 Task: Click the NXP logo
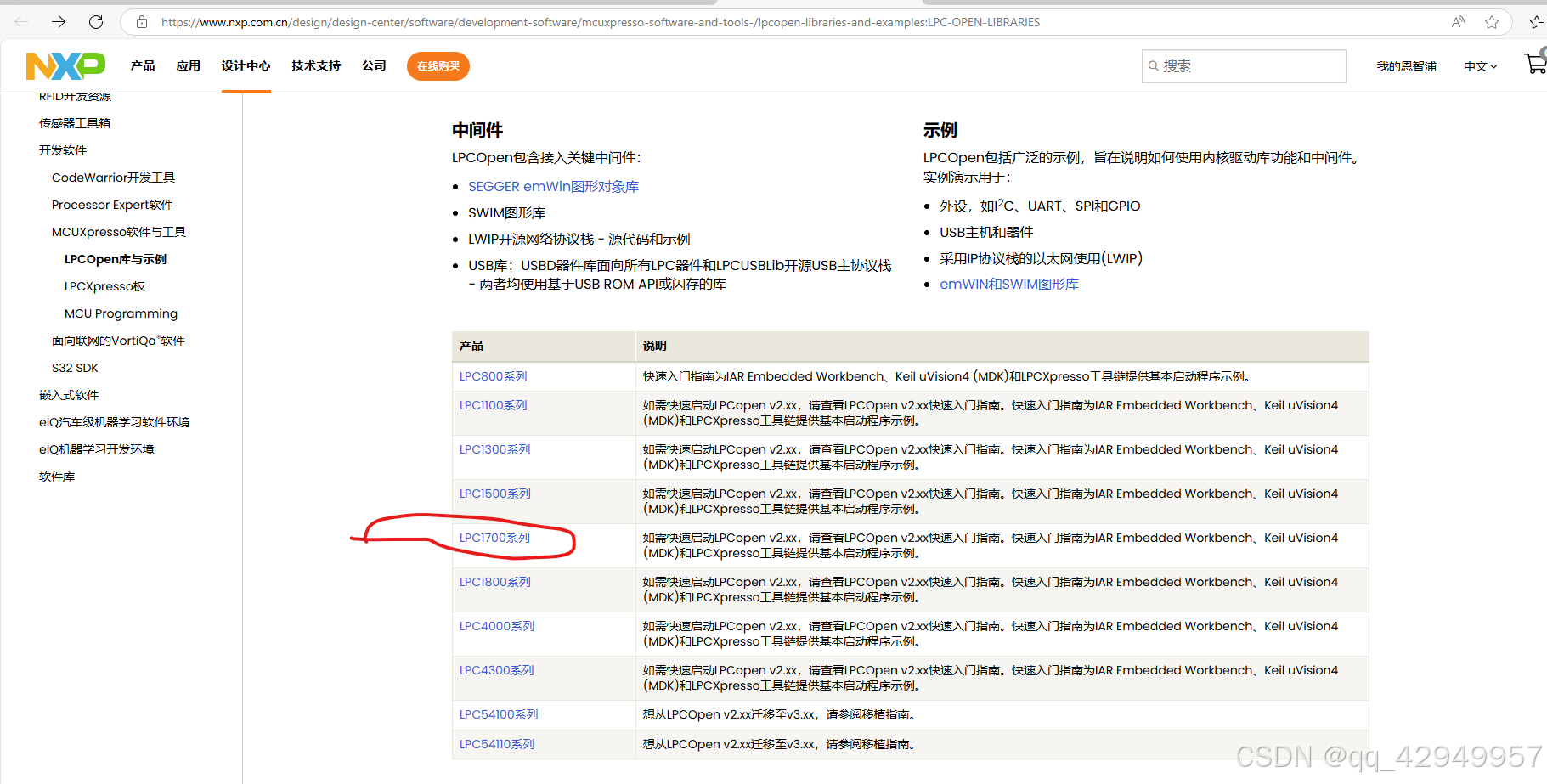(x=65, y=65)
